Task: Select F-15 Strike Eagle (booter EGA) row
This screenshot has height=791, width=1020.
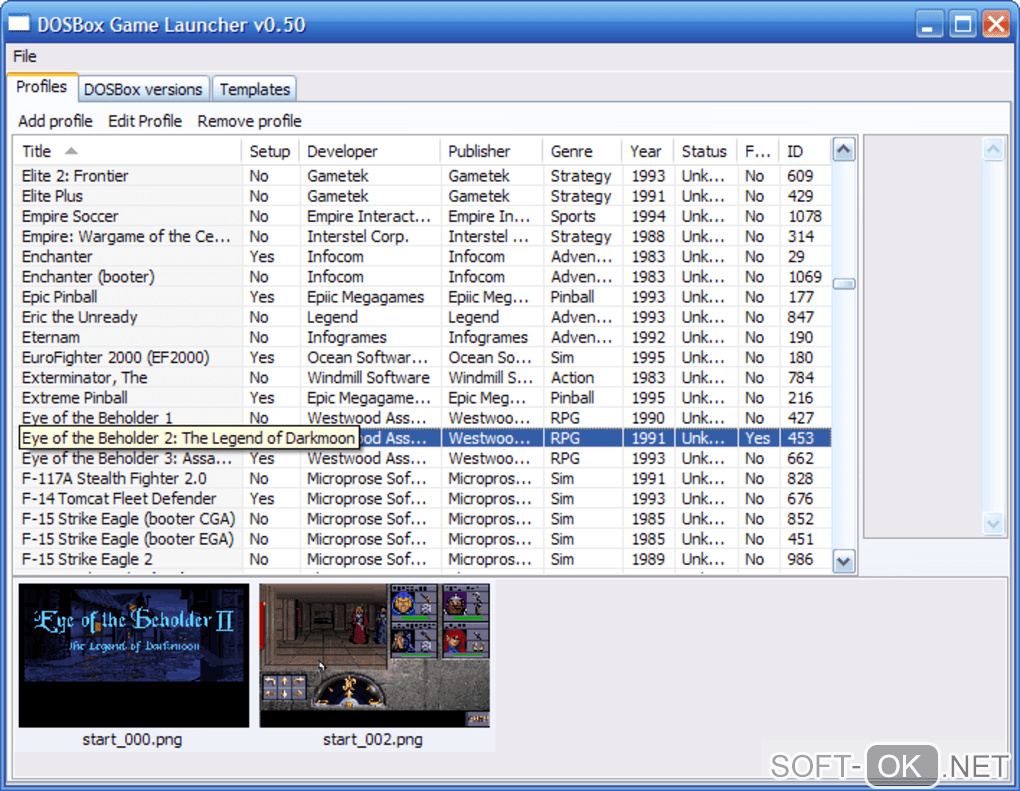Action: pyautogui.click(x=423, y=539)
